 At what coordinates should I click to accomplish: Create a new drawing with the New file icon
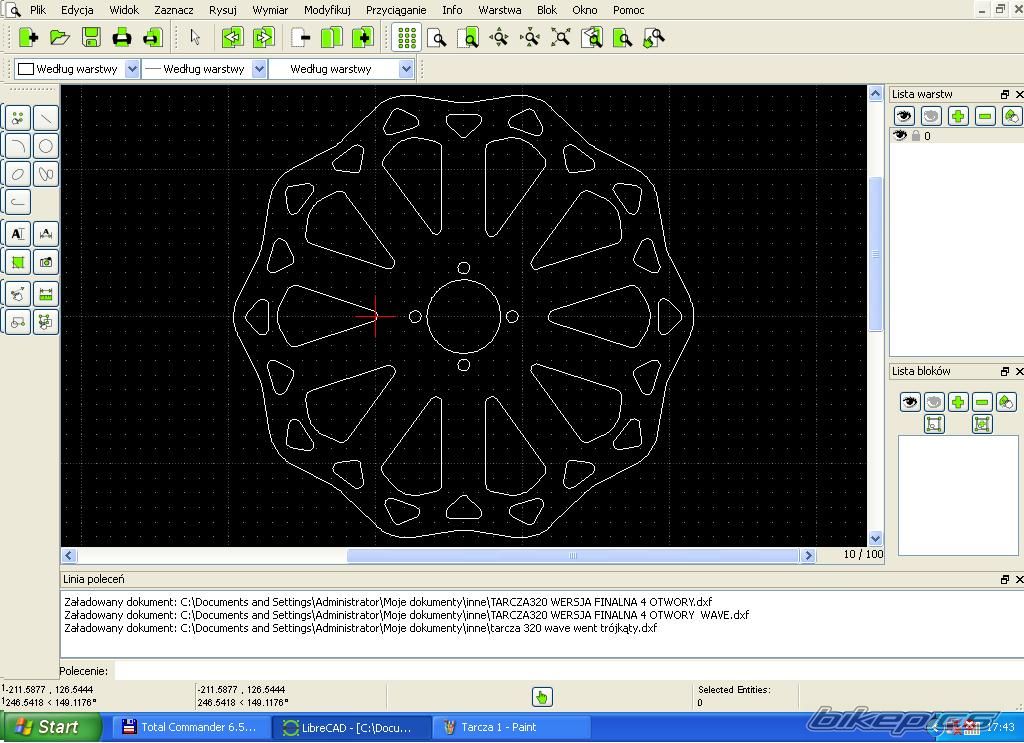pos(28,37)
